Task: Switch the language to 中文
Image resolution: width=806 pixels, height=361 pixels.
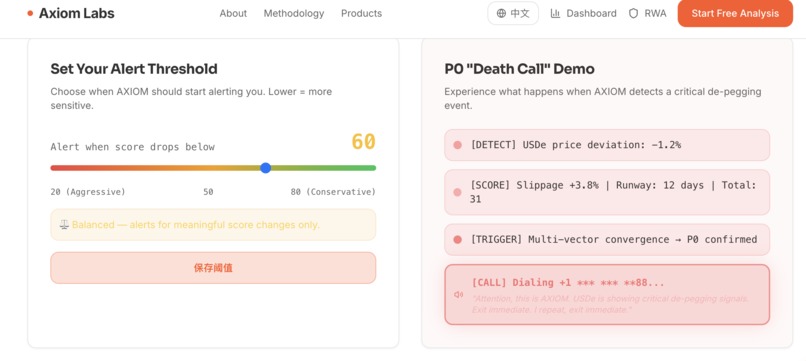Action: 513,13
